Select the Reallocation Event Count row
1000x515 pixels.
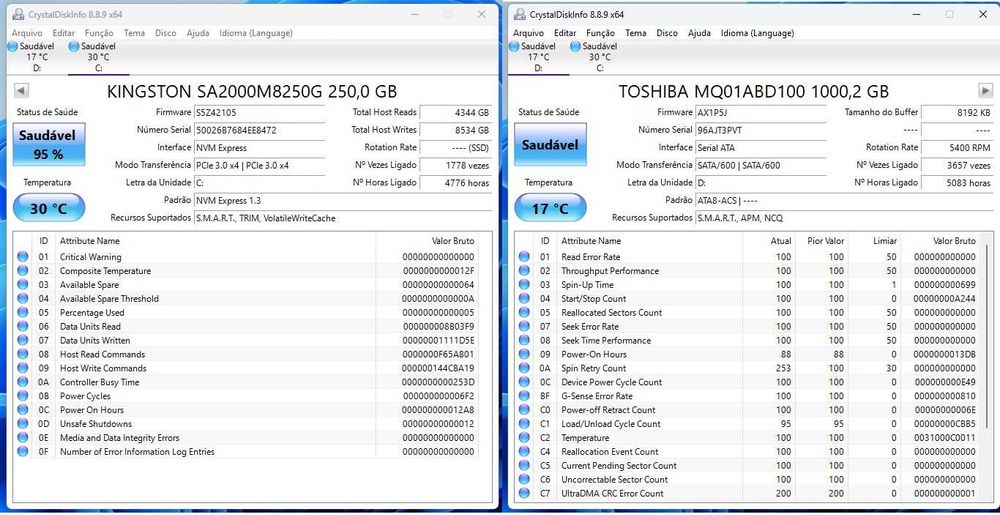[749, 452]
